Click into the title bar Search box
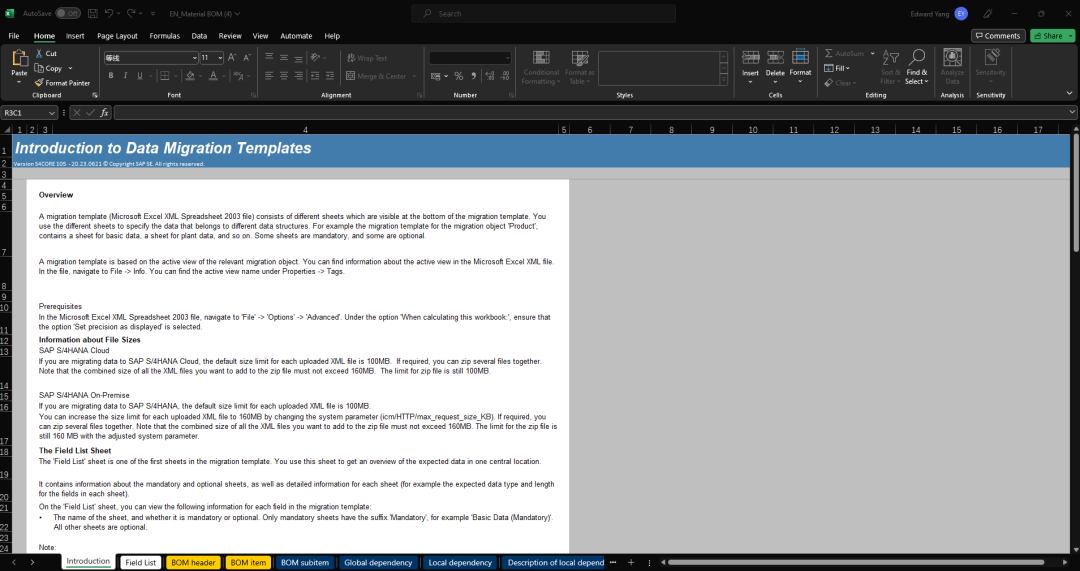 point(543,13)
